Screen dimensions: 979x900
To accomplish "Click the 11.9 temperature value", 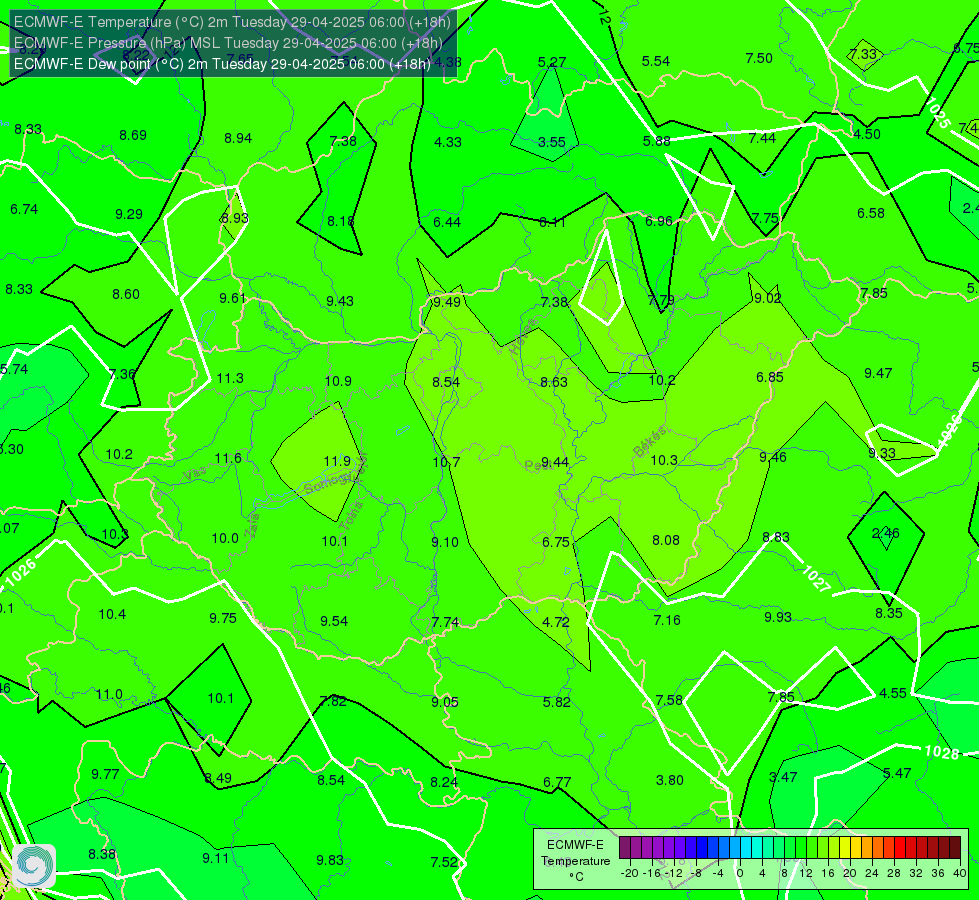I will 337,461.
